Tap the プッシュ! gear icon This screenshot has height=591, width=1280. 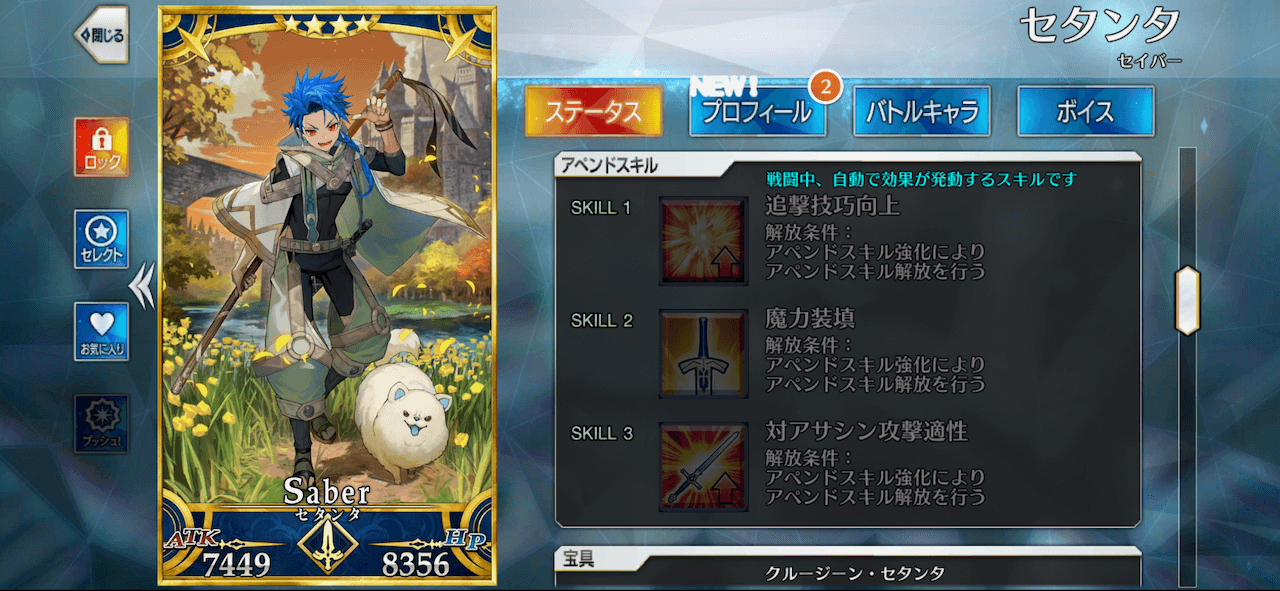coord(101,424)
